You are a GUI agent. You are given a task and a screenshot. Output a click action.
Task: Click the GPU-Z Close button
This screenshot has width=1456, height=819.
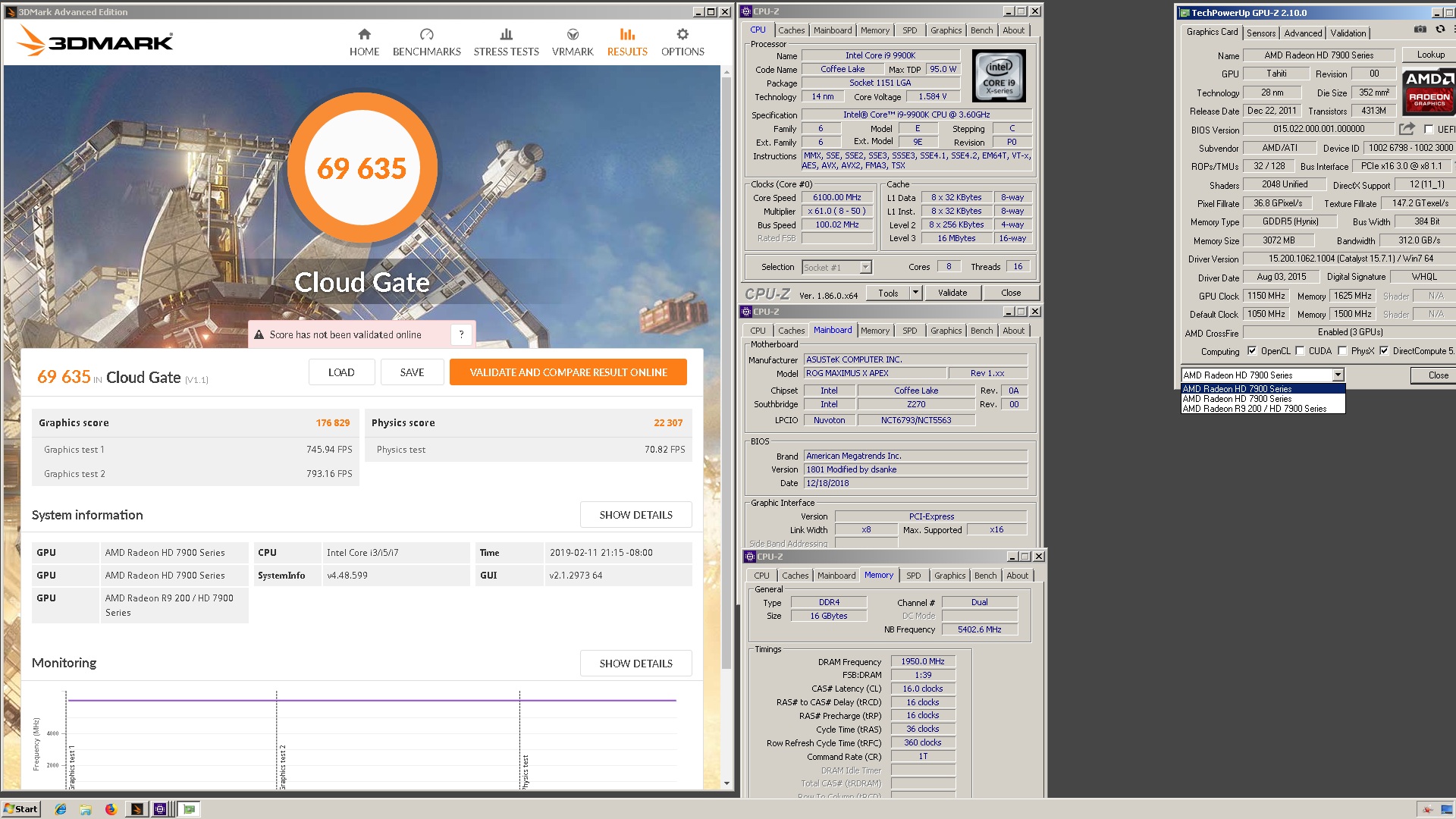click(1433, 375)
